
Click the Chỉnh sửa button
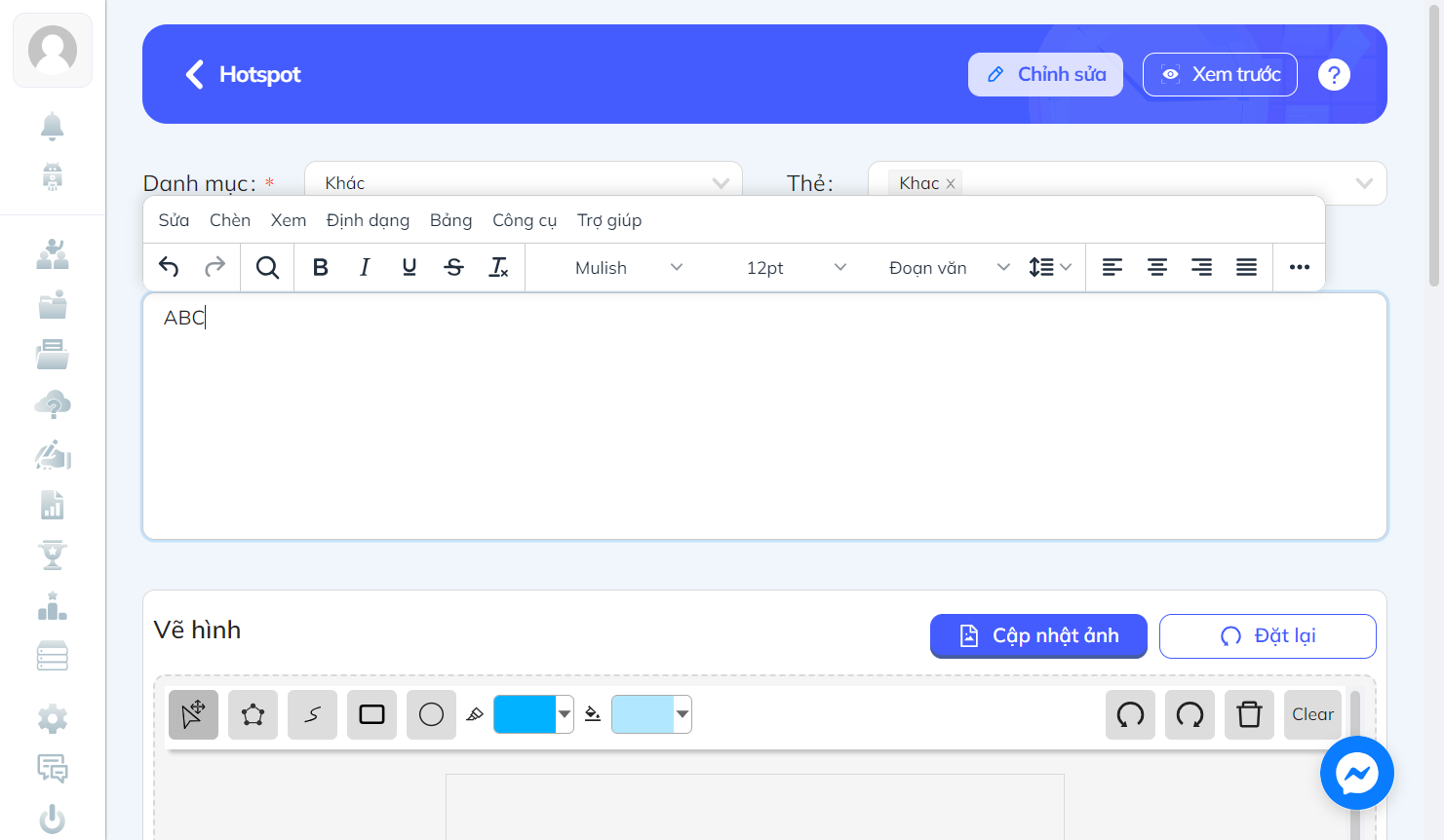point(1045,74)
